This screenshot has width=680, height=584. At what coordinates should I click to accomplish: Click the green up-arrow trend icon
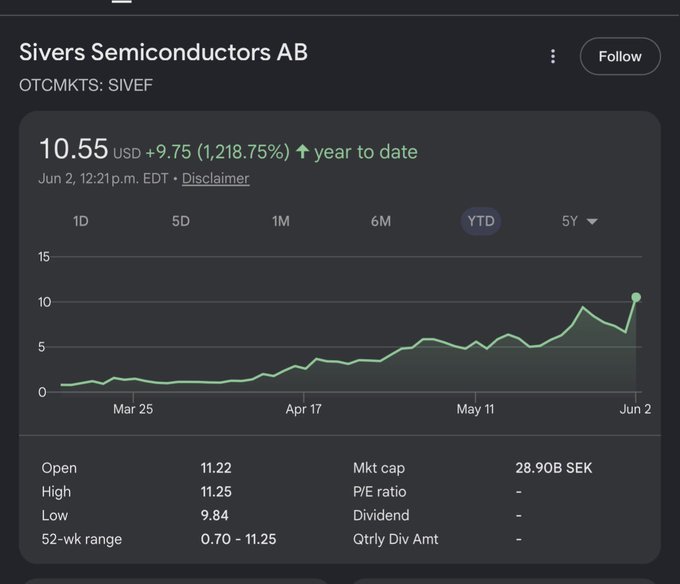point(302,152)
